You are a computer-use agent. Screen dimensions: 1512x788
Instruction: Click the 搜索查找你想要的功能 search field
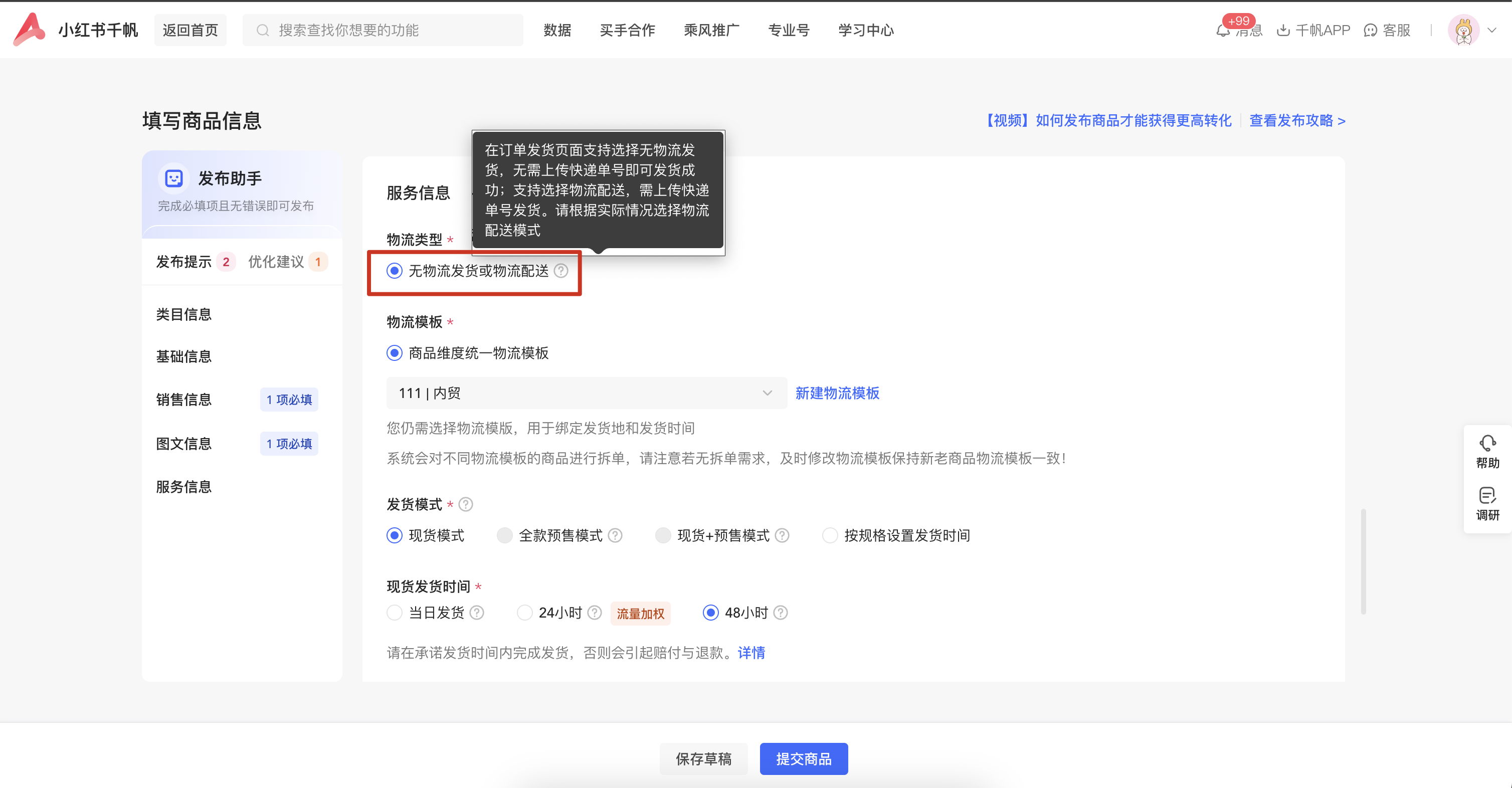pos(383,30)
